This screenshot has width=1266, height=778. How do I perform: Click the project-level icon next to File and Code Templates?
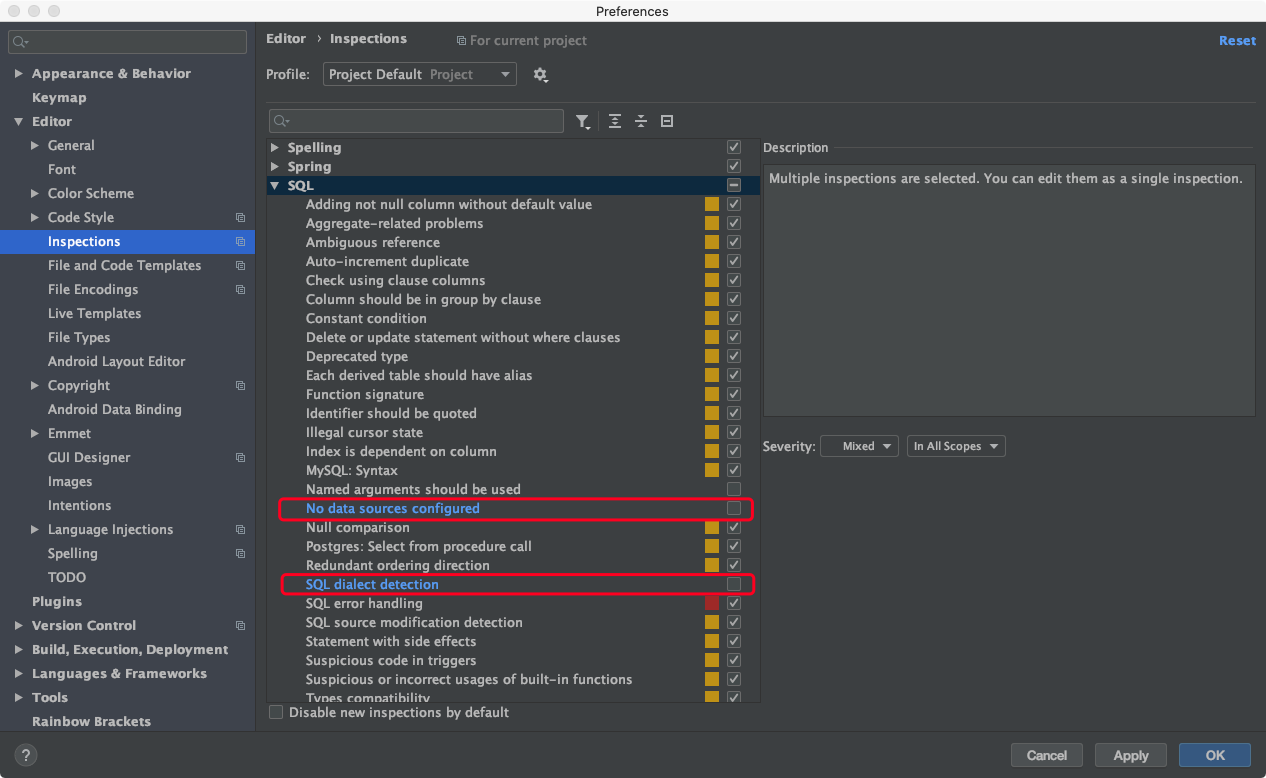pos(240,266)
